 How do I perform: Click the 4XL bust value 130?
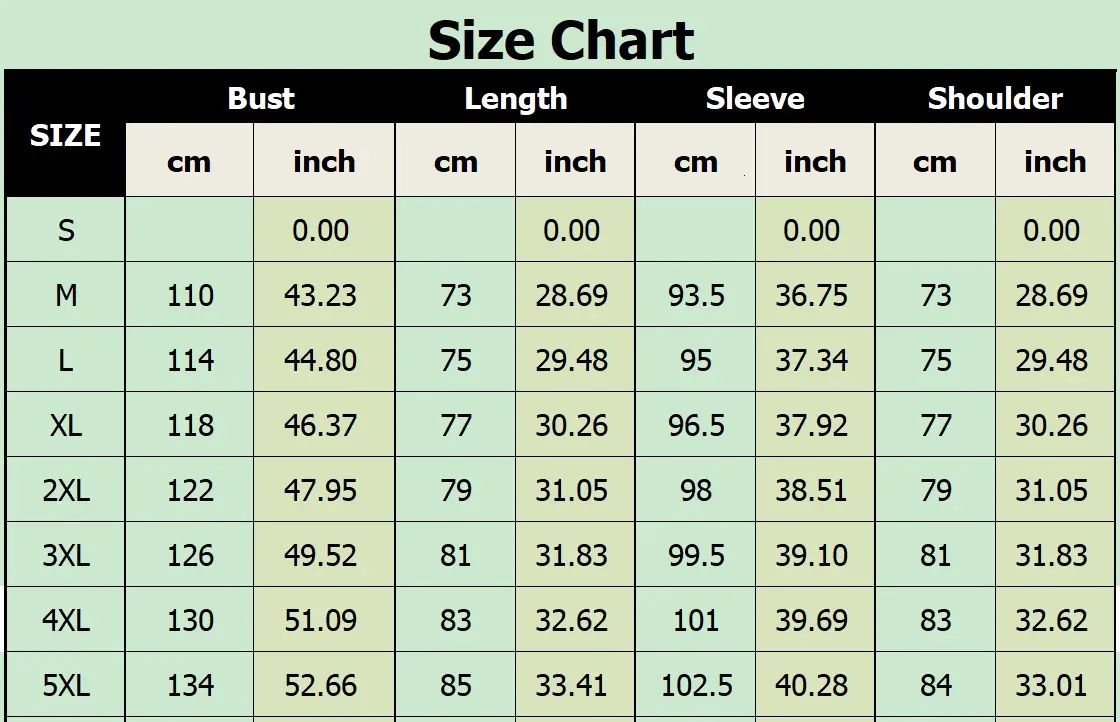pos(190,620)
